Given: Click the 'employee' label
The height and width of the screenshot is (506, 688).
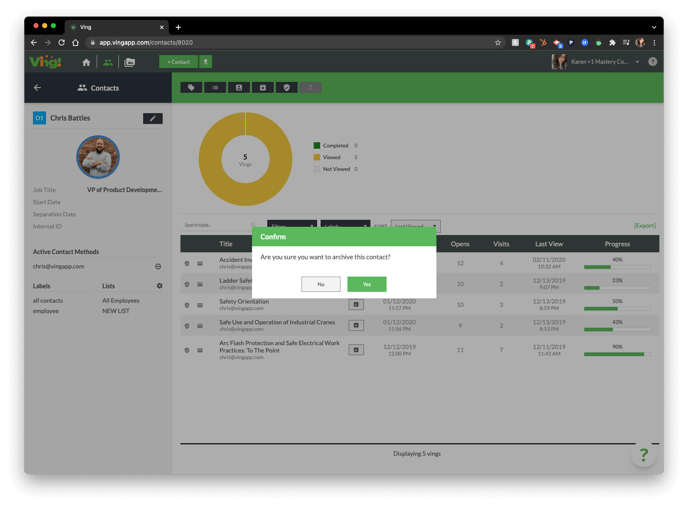Looking at the screenshot, I should (x=46, y=311).
